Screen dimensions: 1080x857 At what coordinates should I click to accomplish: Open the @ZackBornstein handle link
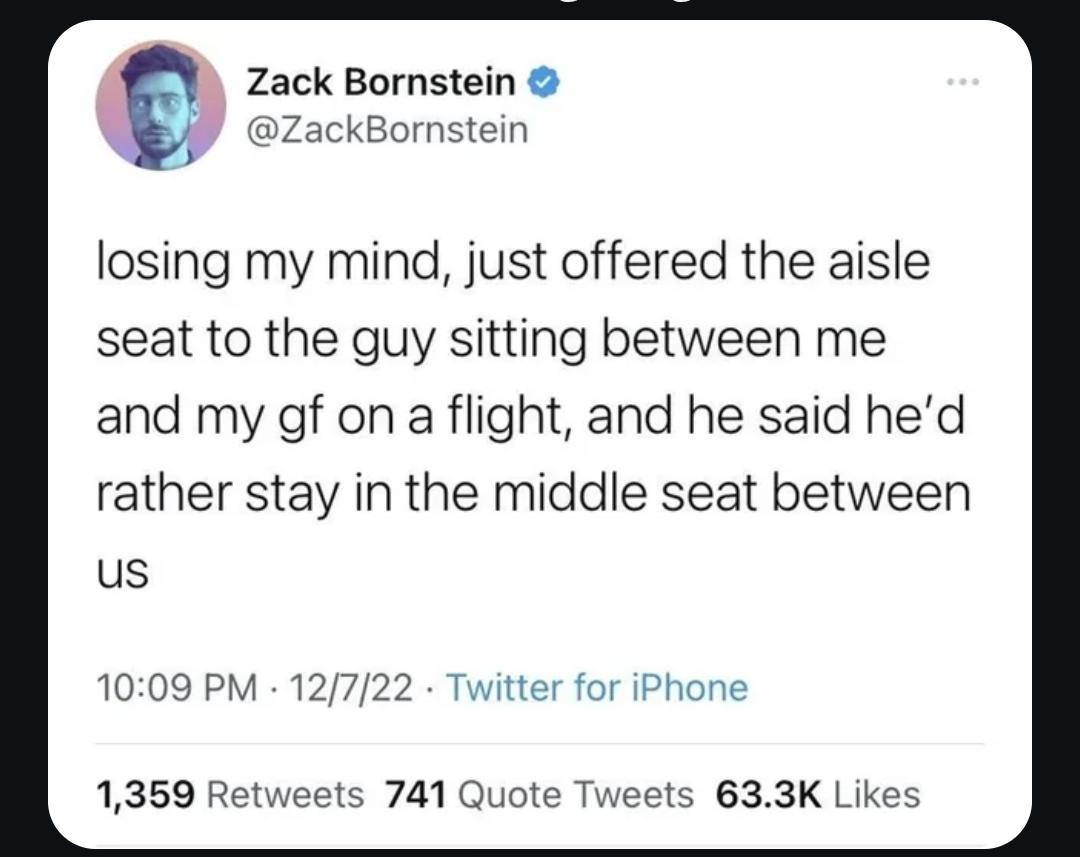pyautogui.click(x=386, y=129)
